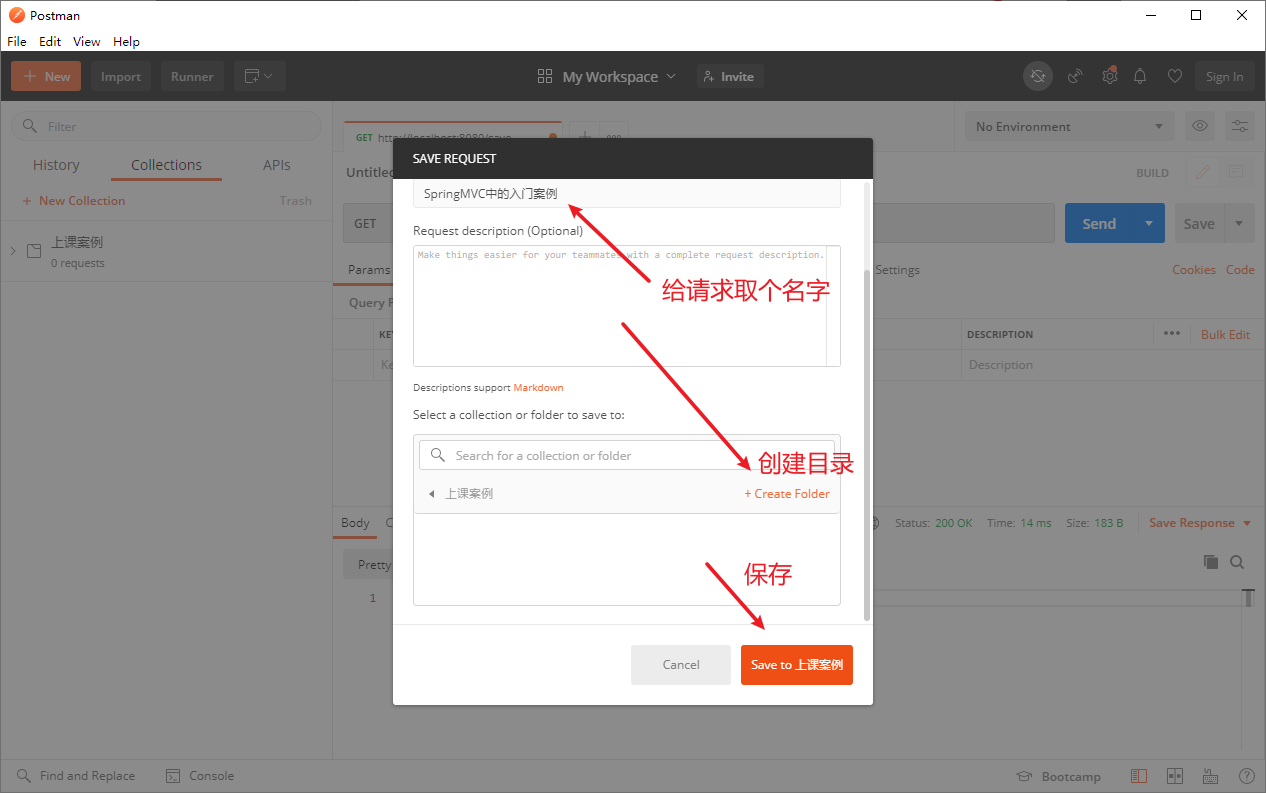Open the Send button dropdown arrow
This screenshot has width=1266, height=793.
coord(1149,223)
